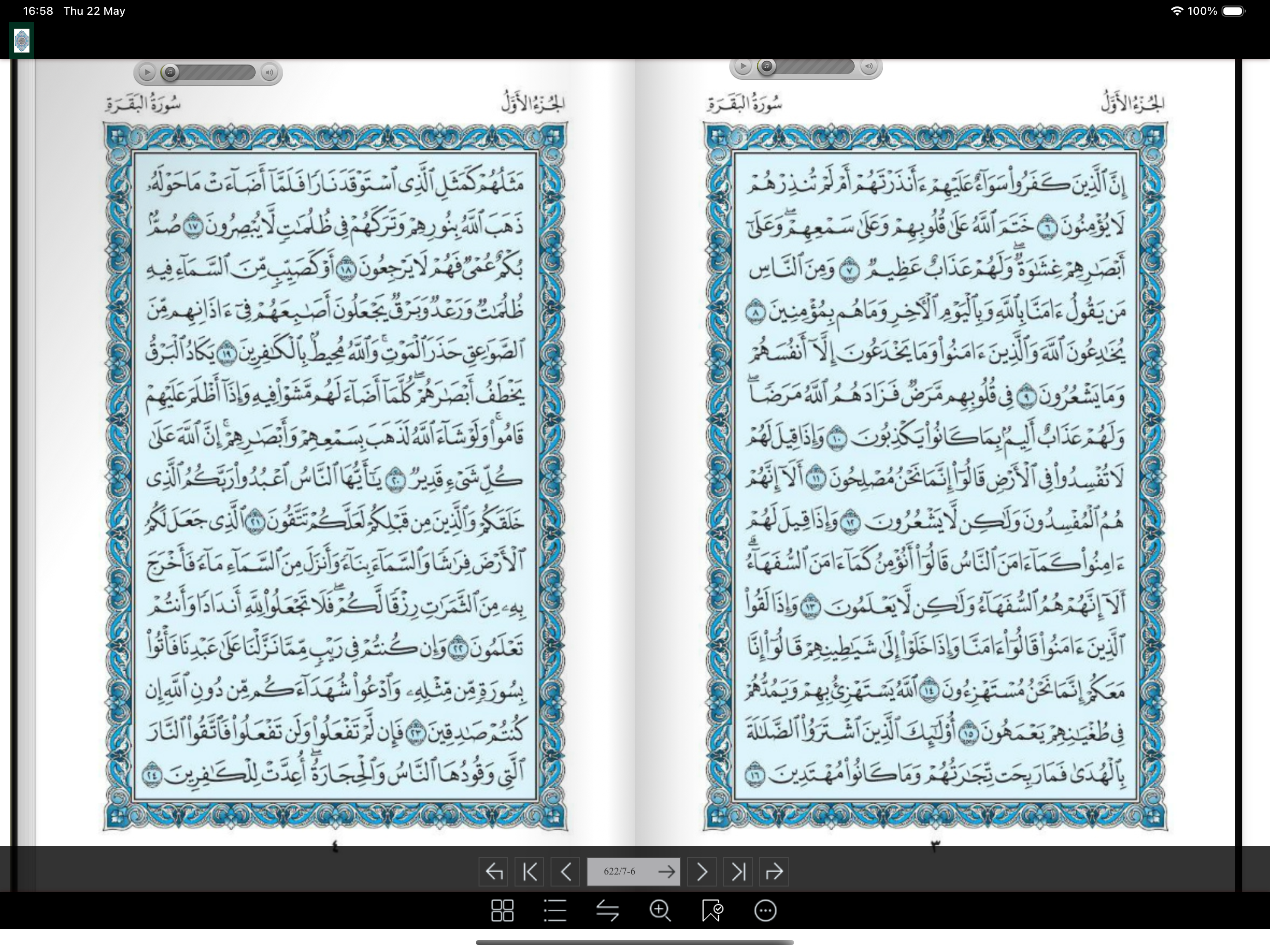The image size is (1270, 952).
Task: Tap the verse 24 marker on left page
Action: (152, 775)
